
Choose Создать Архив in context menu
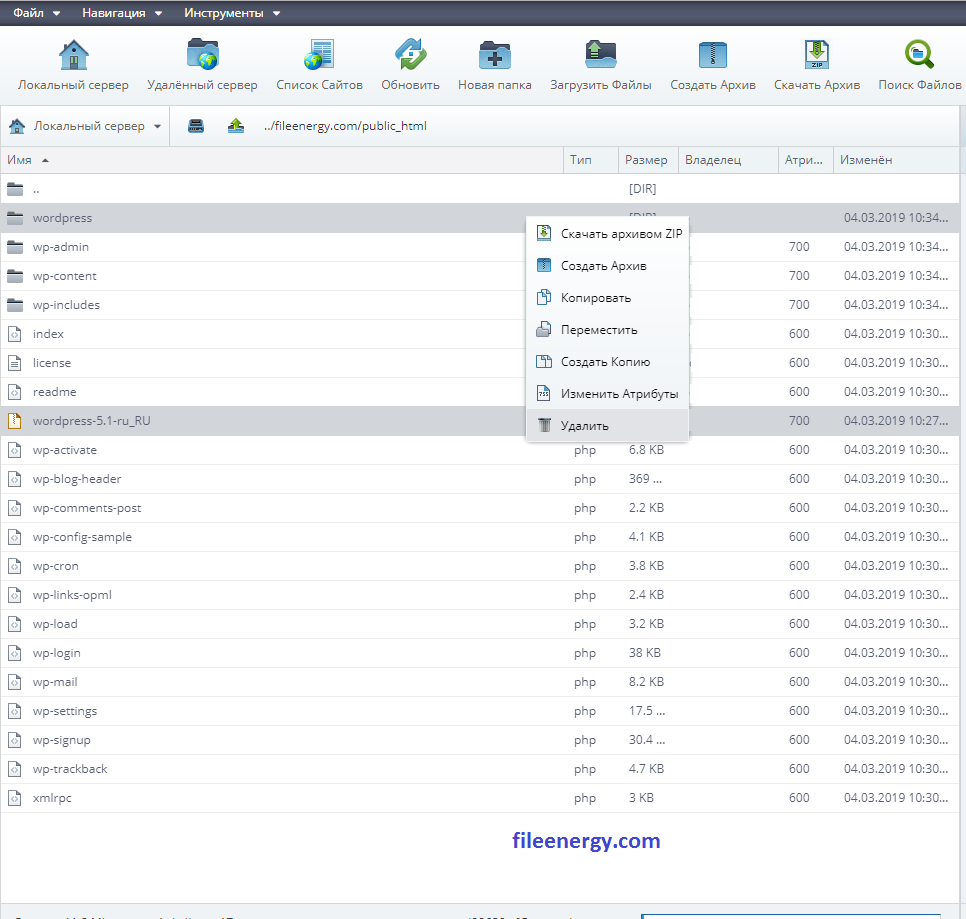click(x=604, y=265)
